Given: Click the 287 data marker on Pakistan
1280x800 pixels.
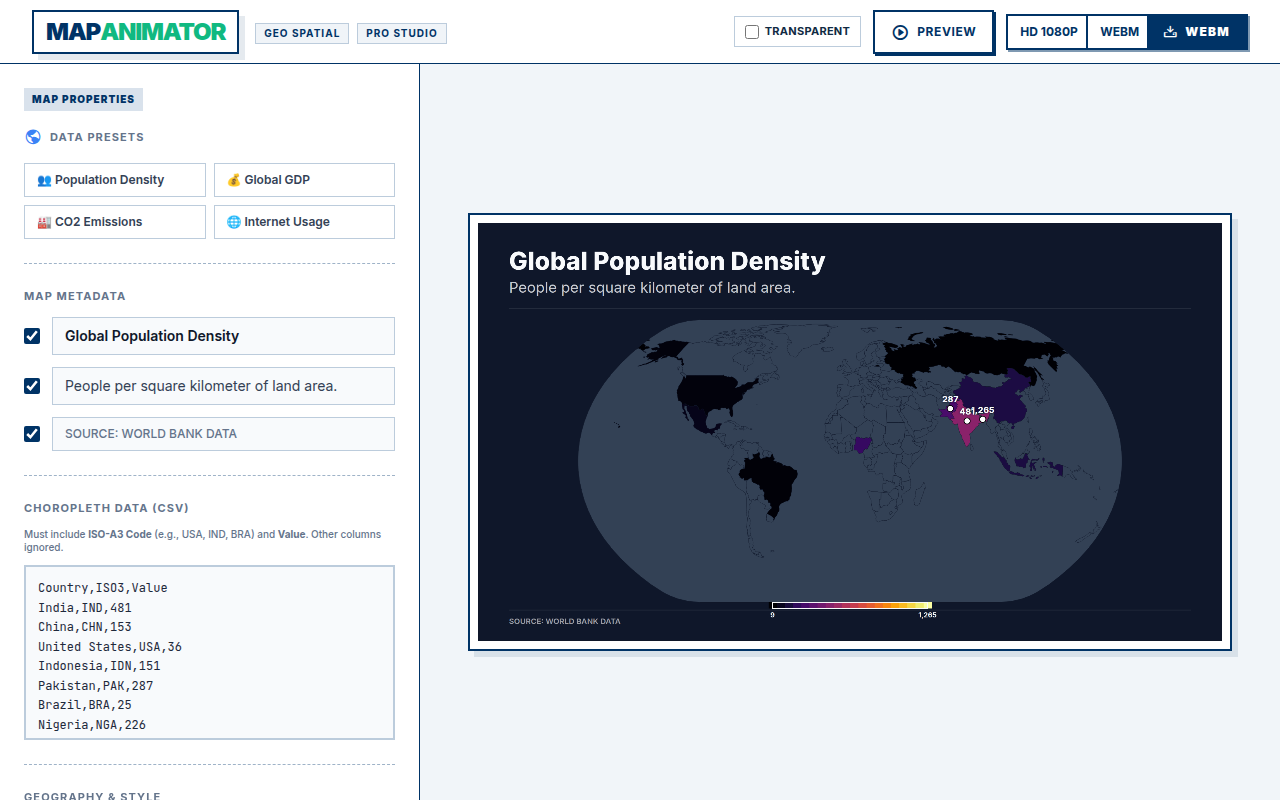Looking at the screenshot, I should tap(950, 408).
